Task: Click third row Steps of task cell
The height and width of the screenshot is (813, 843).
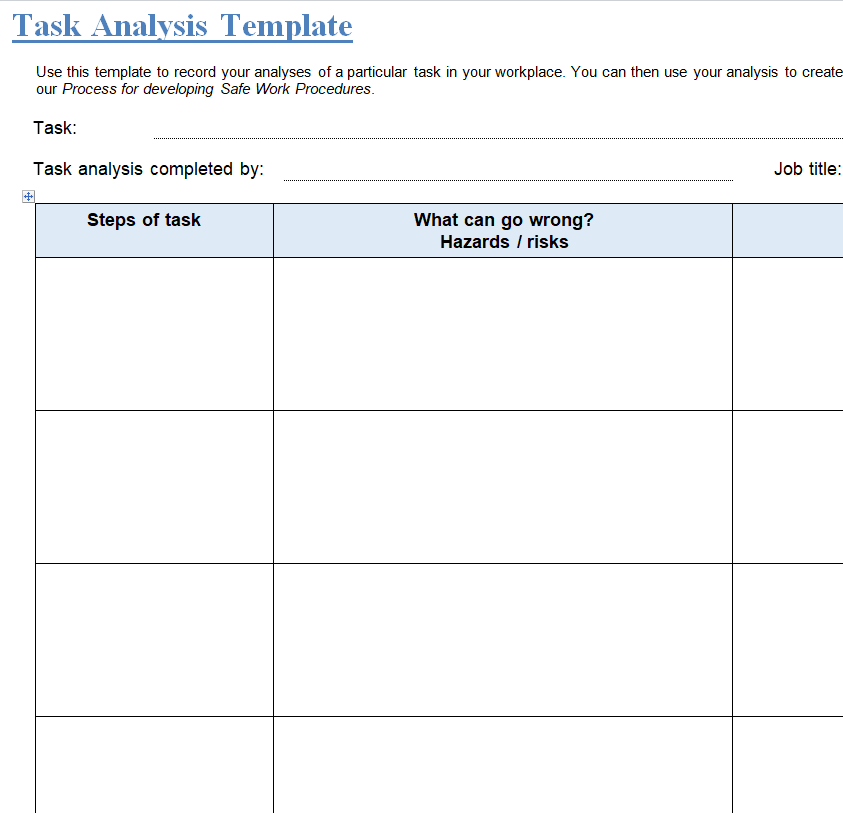Action: click(154, 640)
